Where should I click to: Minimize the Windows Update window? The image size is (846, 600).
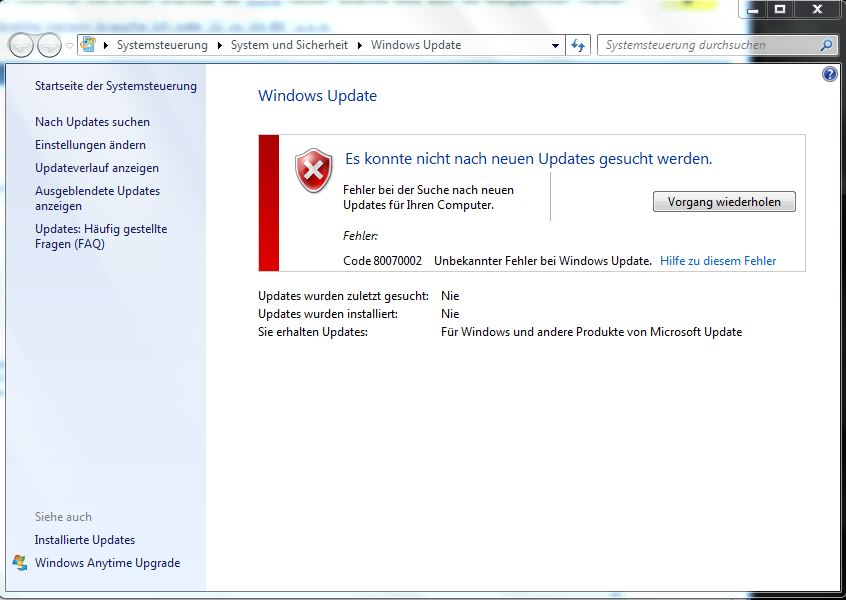point(754,10)
